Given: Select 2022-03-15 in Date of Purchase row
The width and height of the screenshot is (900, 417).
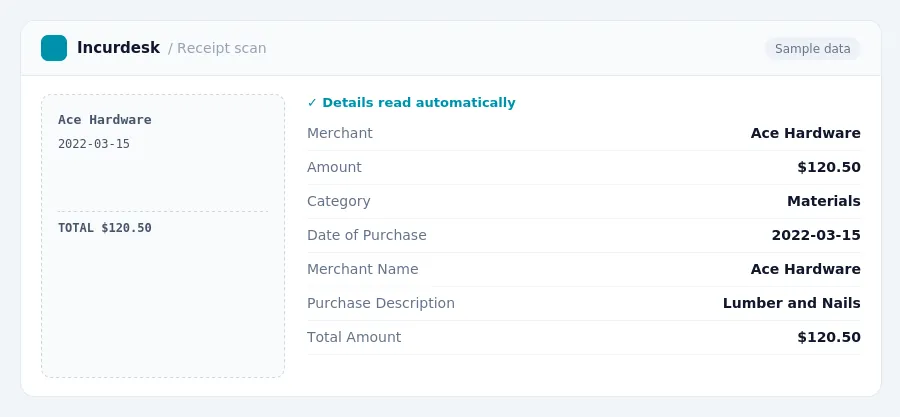Looking at the screenshot, I should [x=816, y=235].
